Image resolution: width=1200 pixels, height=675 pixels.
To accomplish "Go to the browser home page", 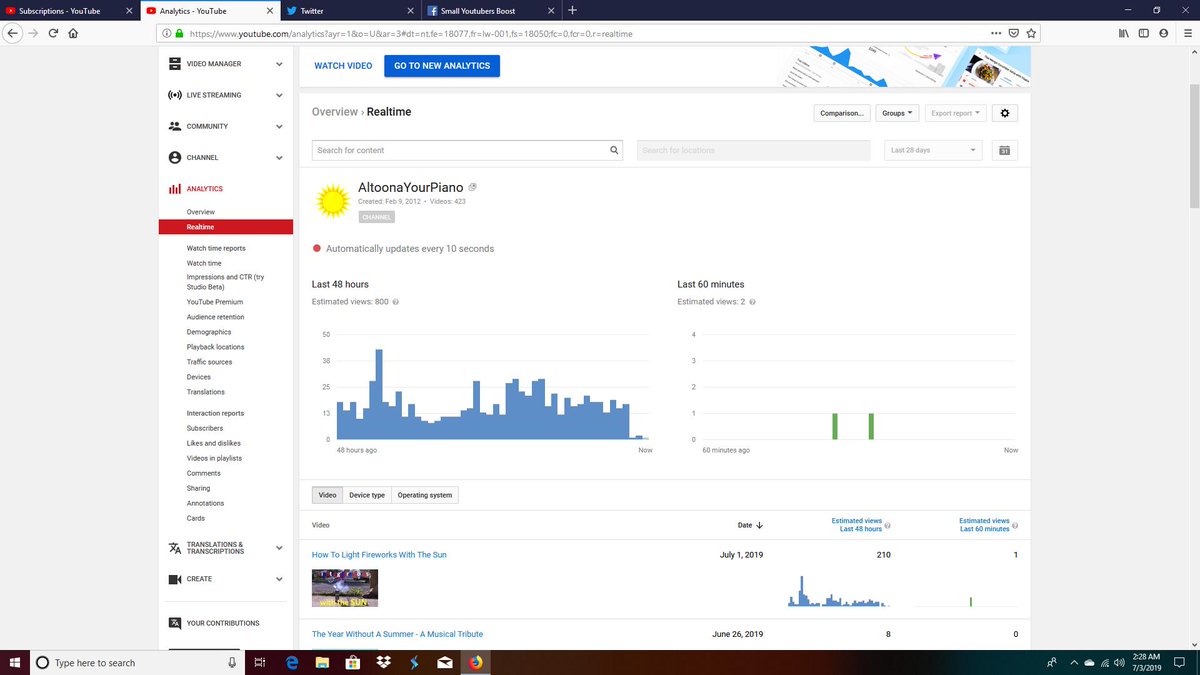I will tap(74, 33).
